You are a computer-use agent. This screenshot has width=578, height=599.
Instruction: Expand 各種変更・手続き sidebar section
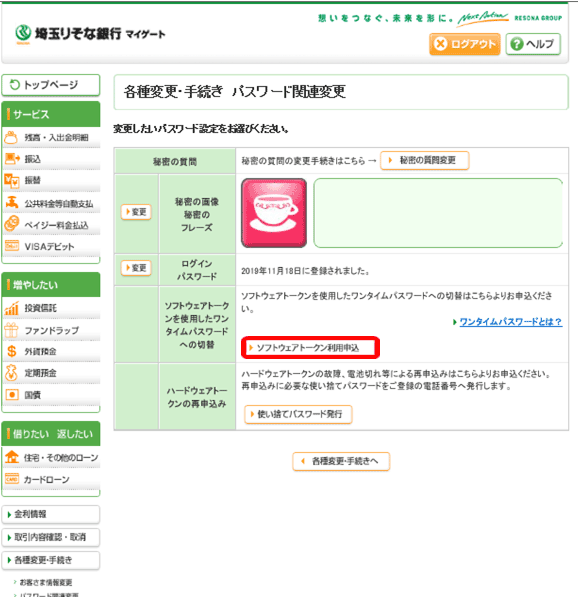click(x=51, y=560)
